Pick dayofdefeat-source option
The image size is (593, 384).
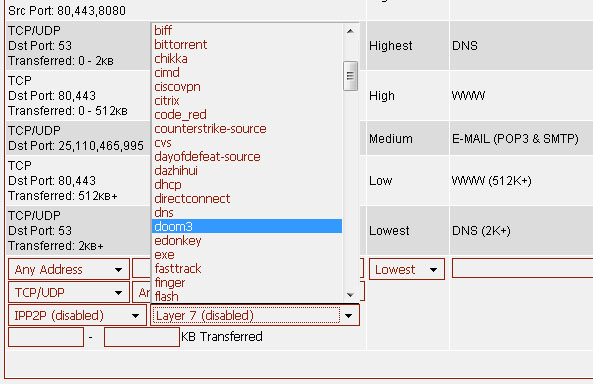247,157
